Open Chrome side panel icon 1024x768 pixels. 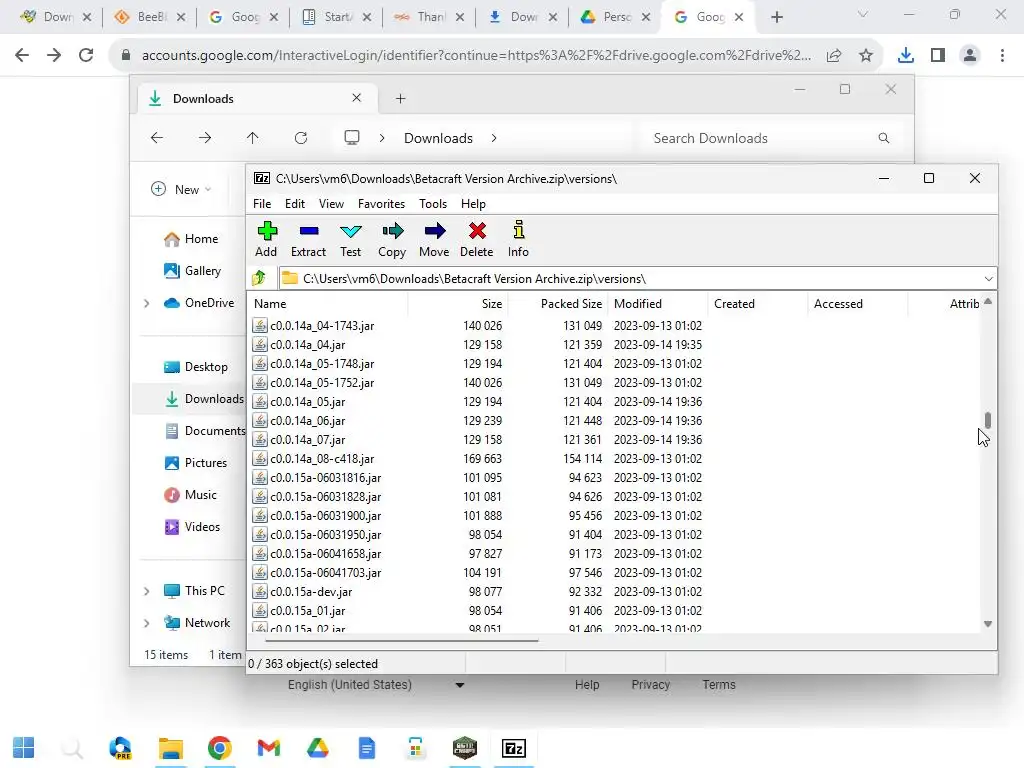(938, 56)
